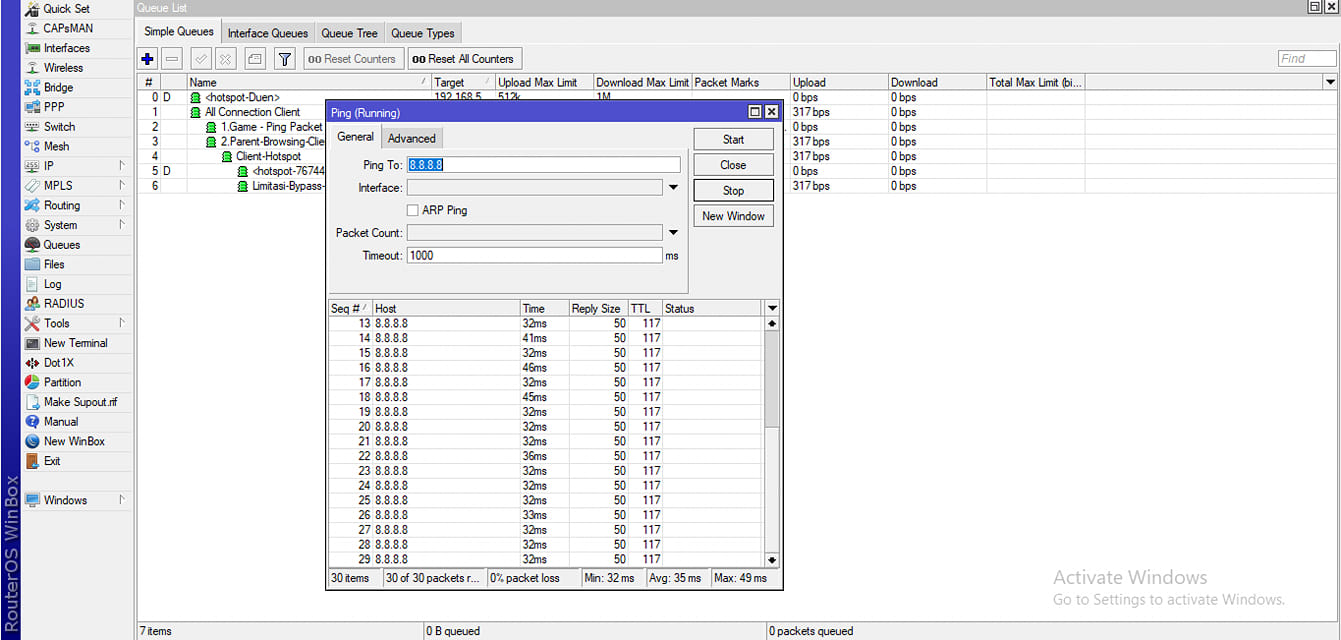
Task: Sort ping results by Seq # column
Action: click(x=350, y=308)
